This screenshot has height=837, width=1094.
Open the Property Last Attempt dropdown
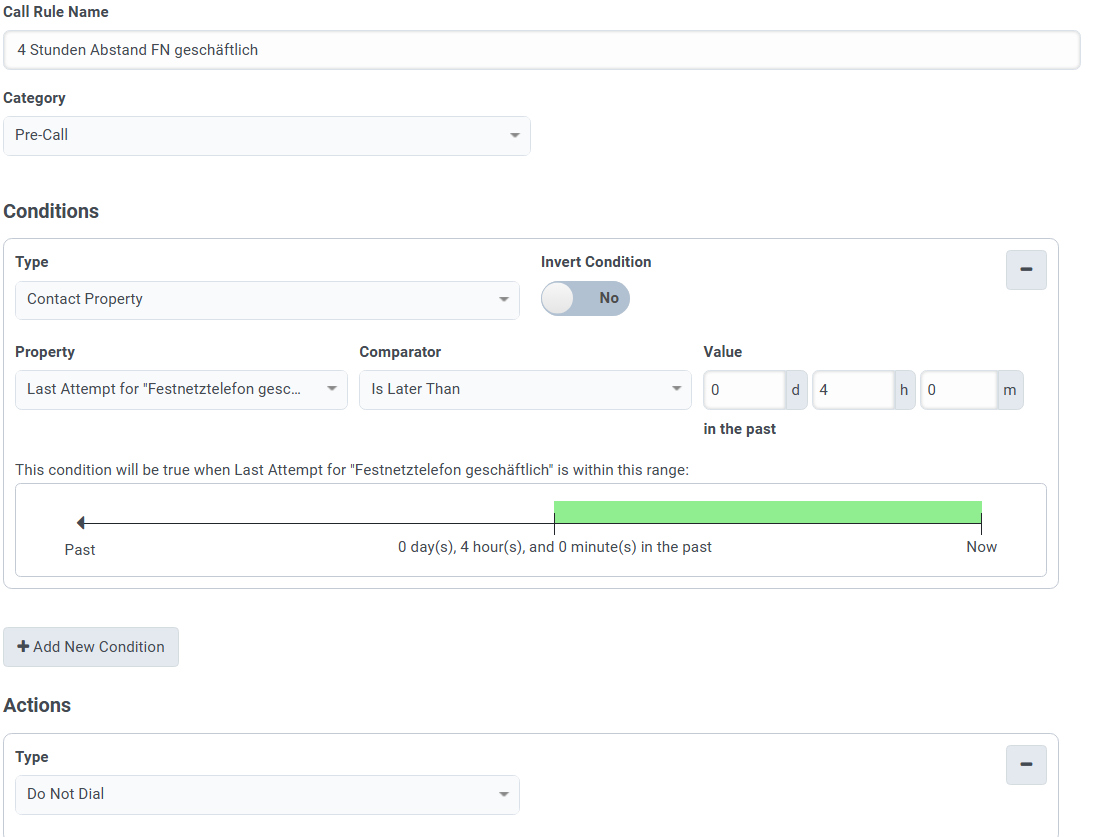(x=181, y=389)
